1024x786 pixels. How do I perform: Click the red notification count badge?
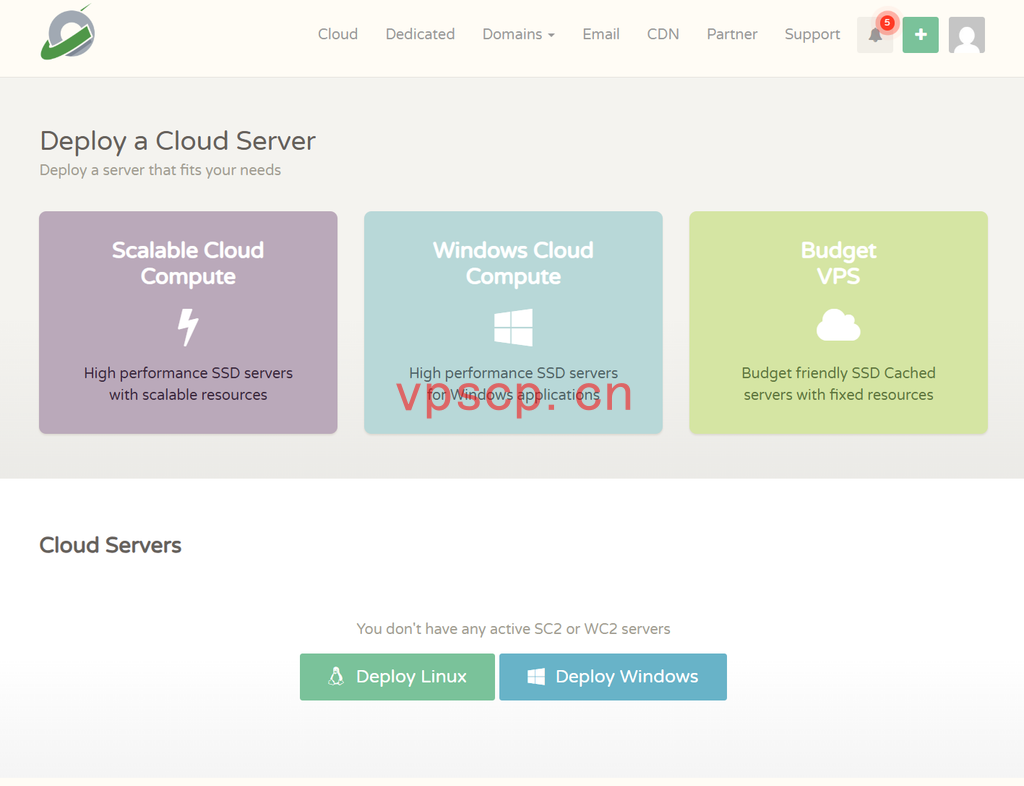point(887,22)
